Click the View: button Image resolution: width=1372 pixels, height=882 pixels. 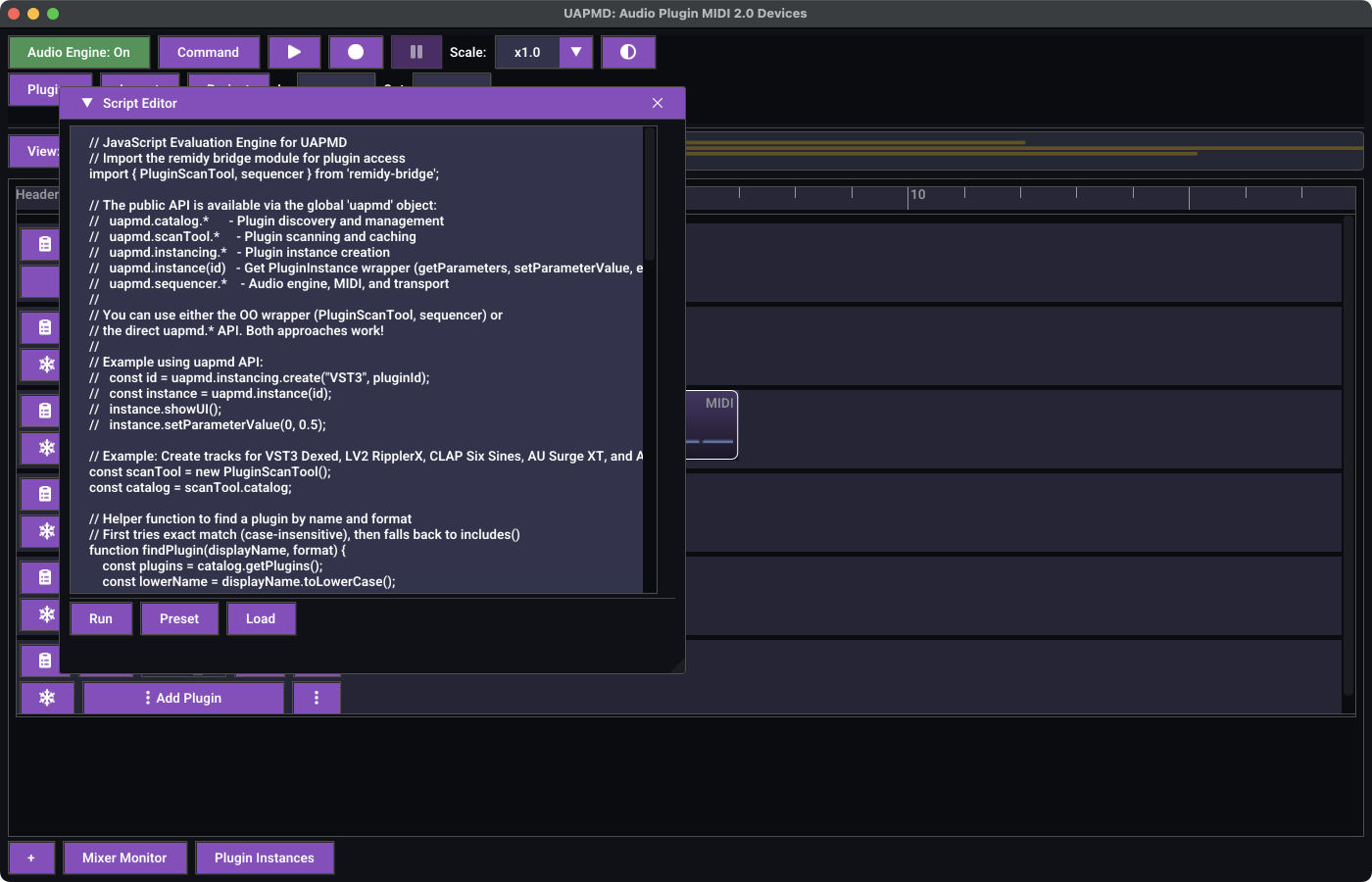pos(35,151)
